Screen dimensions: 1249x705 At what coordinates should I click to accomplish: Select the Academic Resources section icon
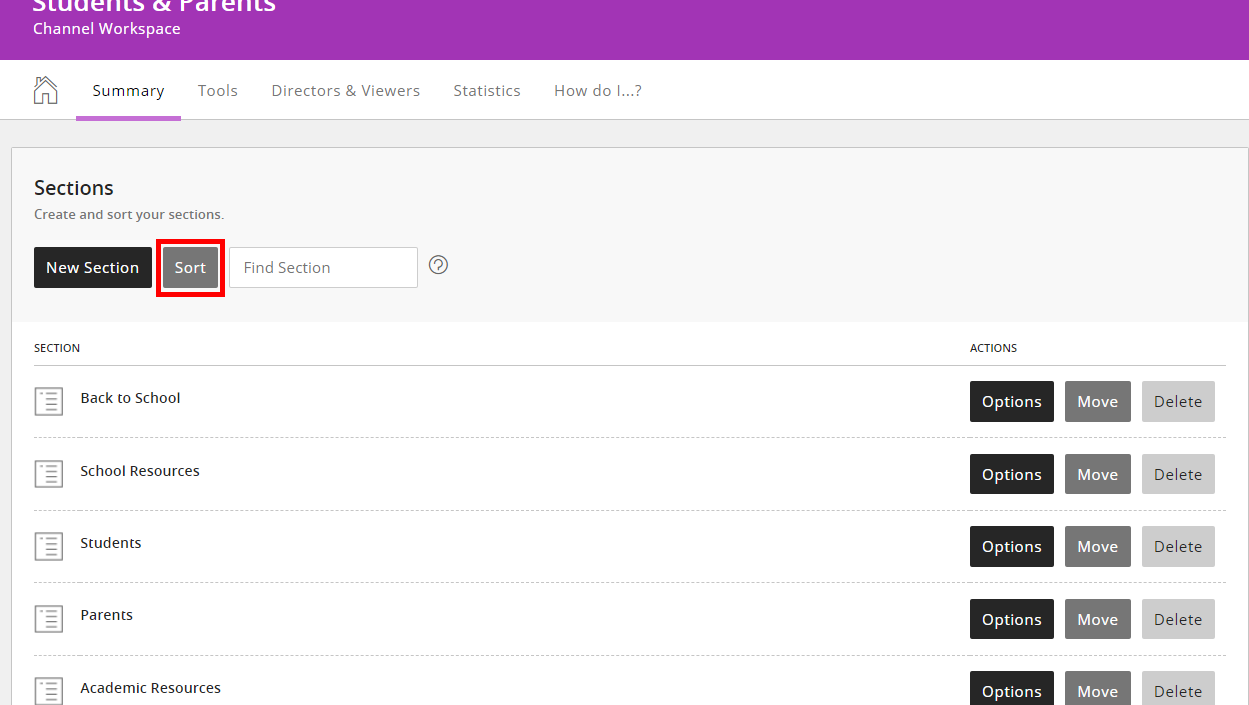[49, 691]
